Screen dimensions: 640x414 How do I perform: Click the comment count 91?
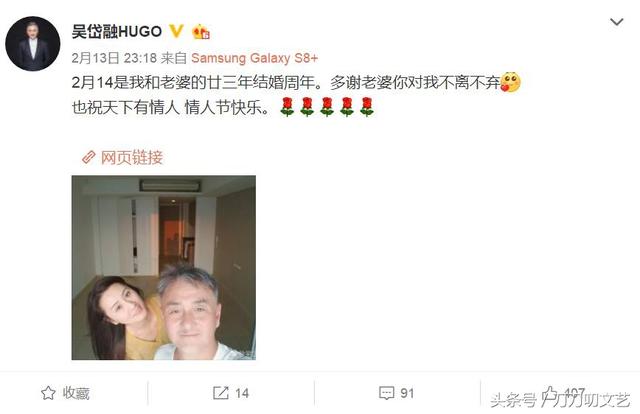point(407,393)
